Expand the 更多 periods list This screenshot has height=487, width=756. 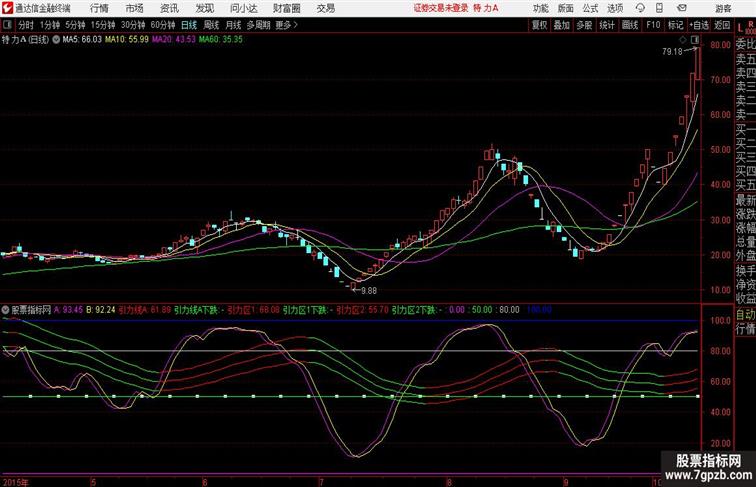click(286, 25)
